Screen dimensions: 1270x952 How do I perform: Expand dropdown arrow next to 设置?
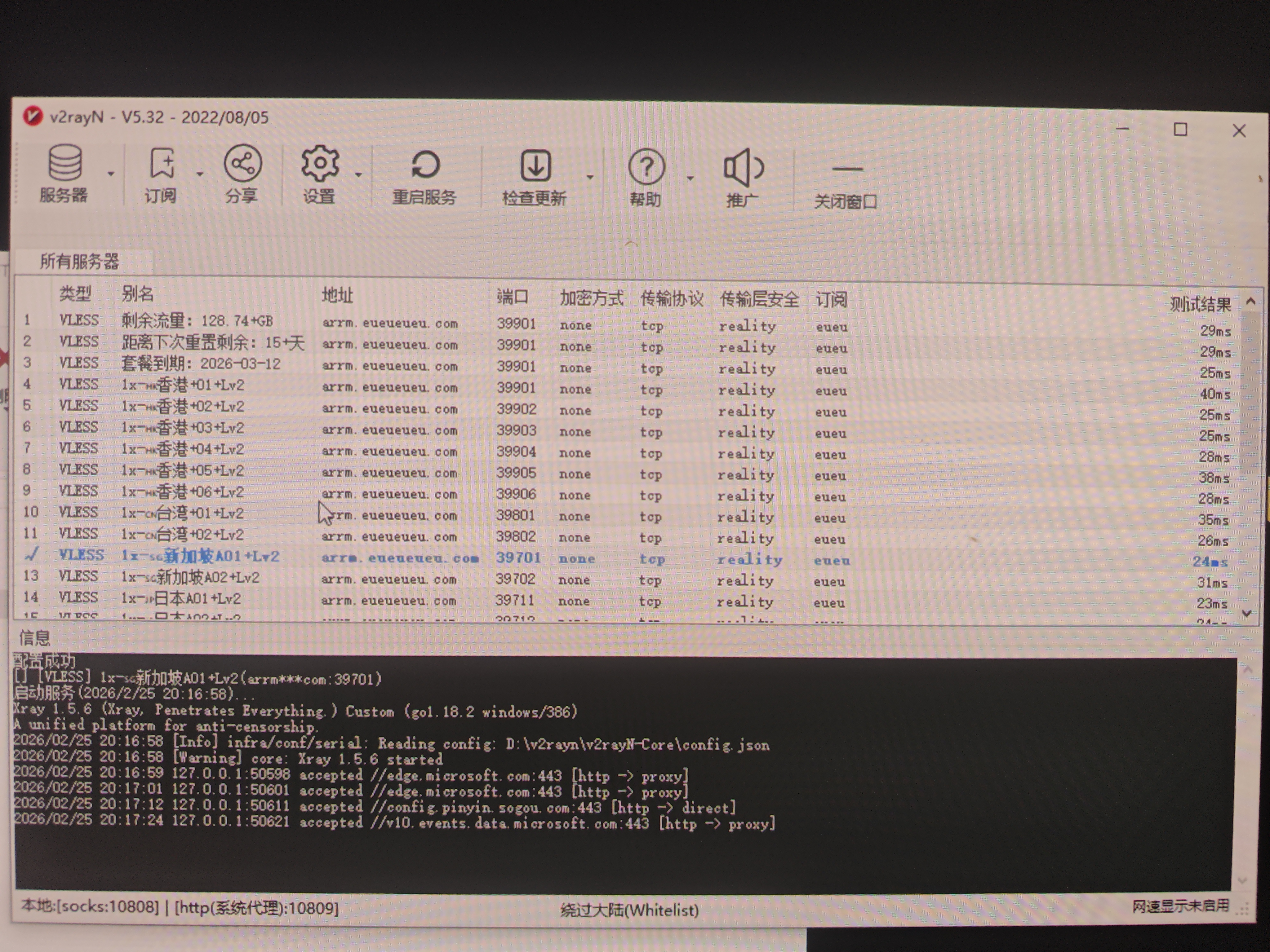[x=358, y=174]
